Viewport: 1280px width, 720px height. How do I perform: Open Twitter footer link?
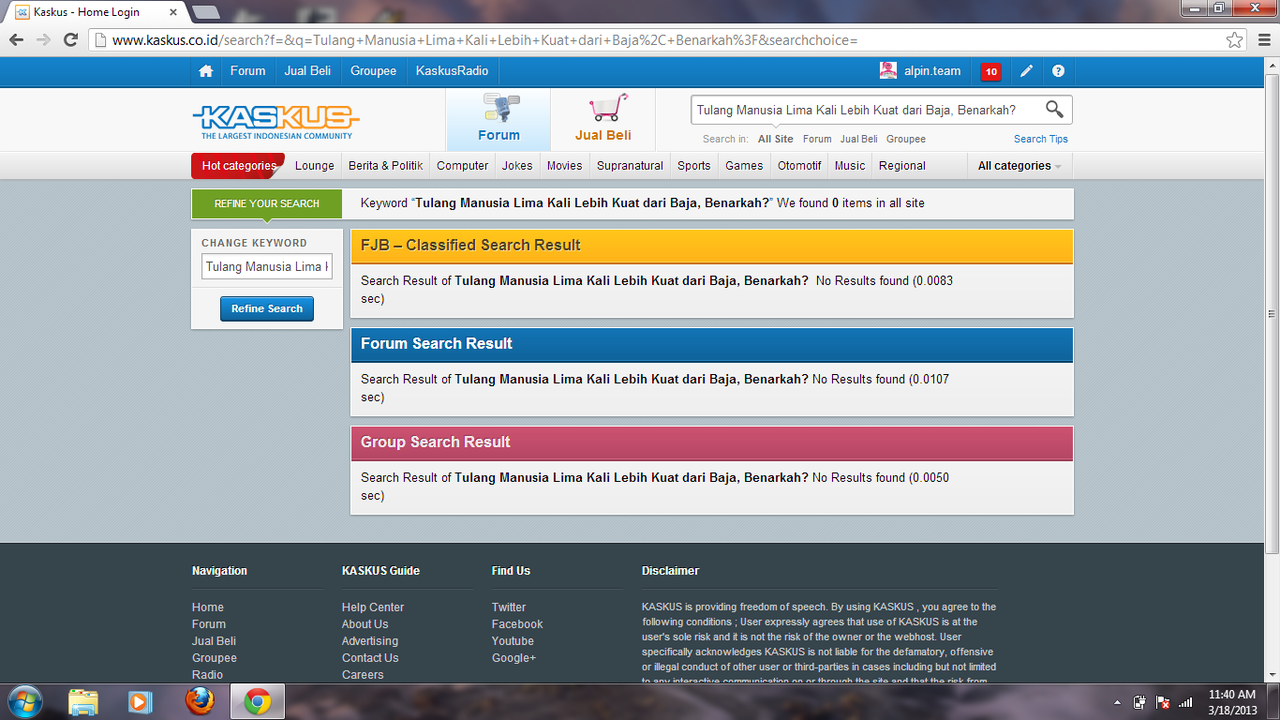click(x=509, y=607)
